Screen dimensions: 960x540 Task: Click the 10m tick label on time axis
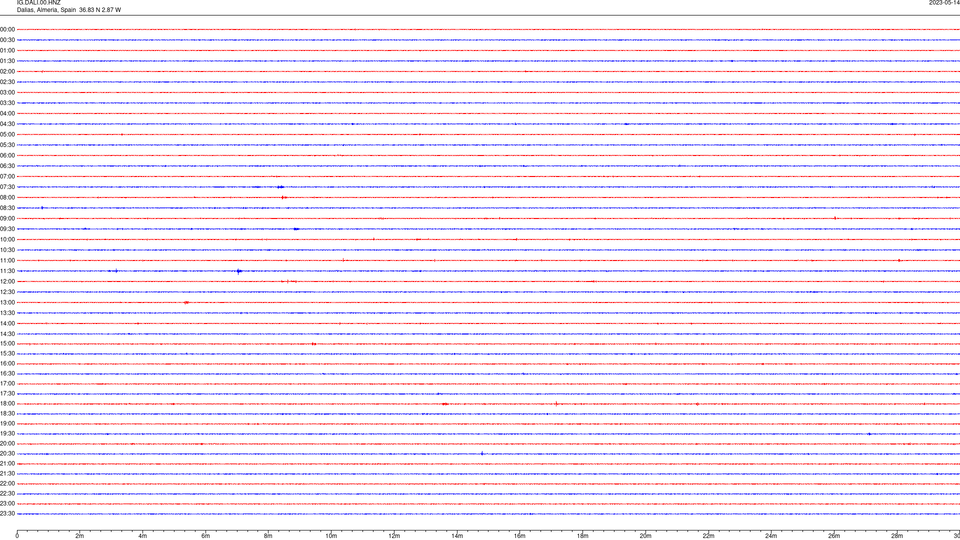[331, 536]
